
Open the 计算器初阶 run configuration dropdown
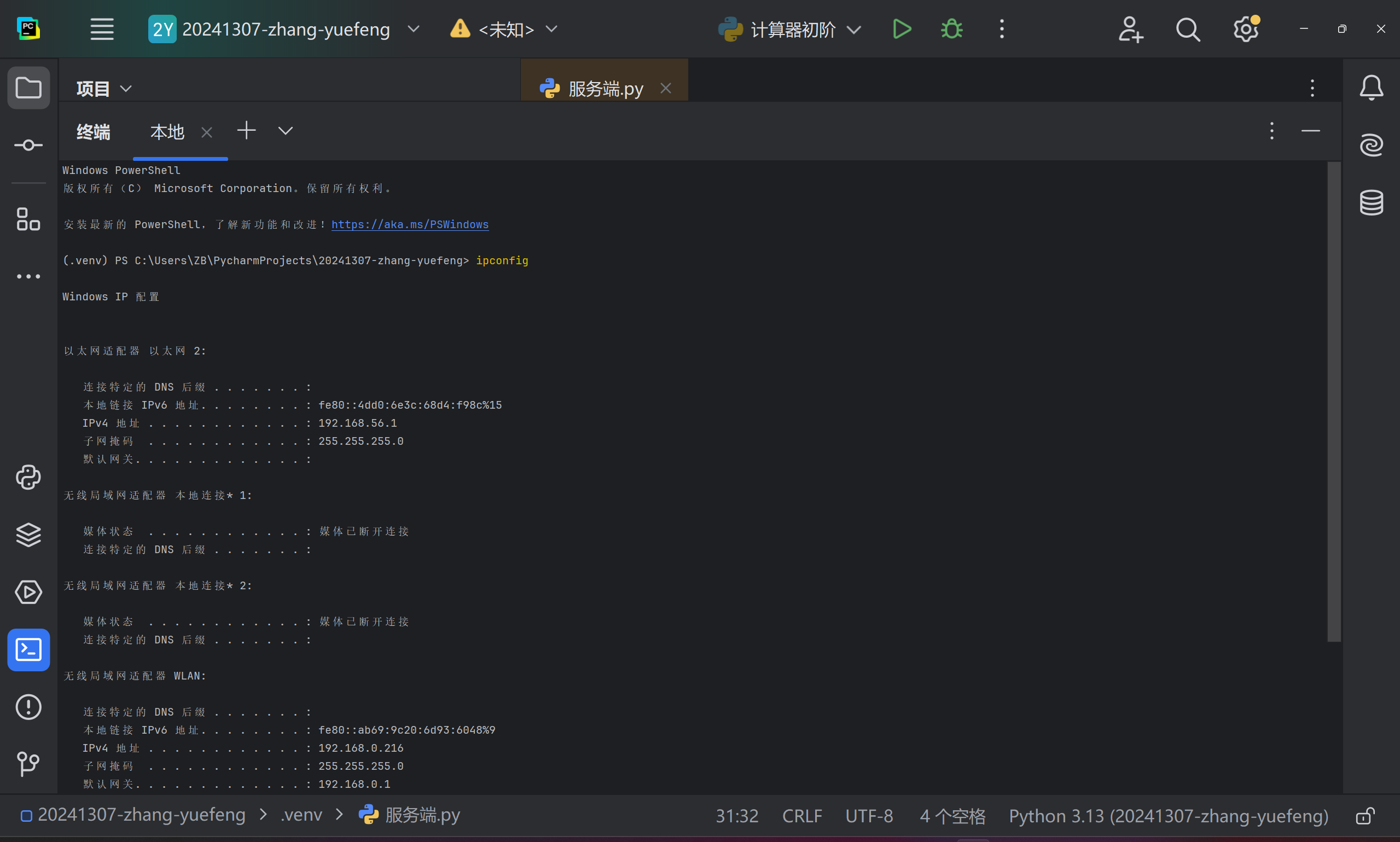click(x=853, y=30)
